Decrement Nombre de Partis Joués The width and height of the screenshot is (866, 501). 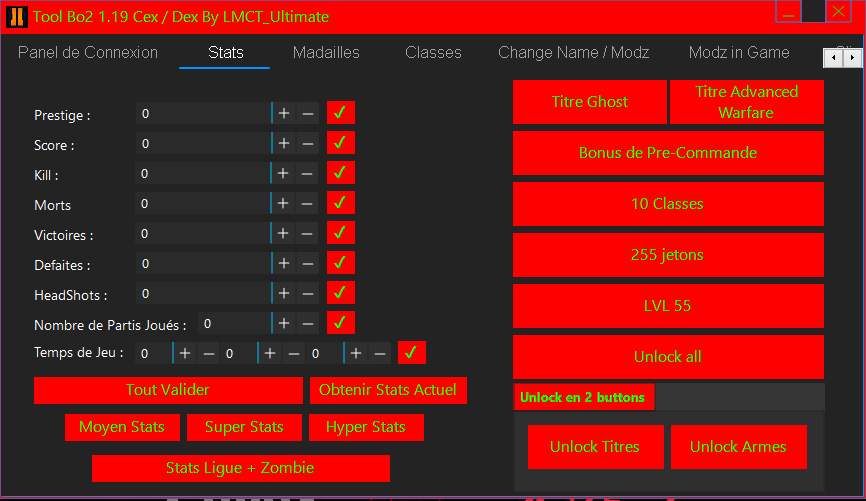point(308,323)
